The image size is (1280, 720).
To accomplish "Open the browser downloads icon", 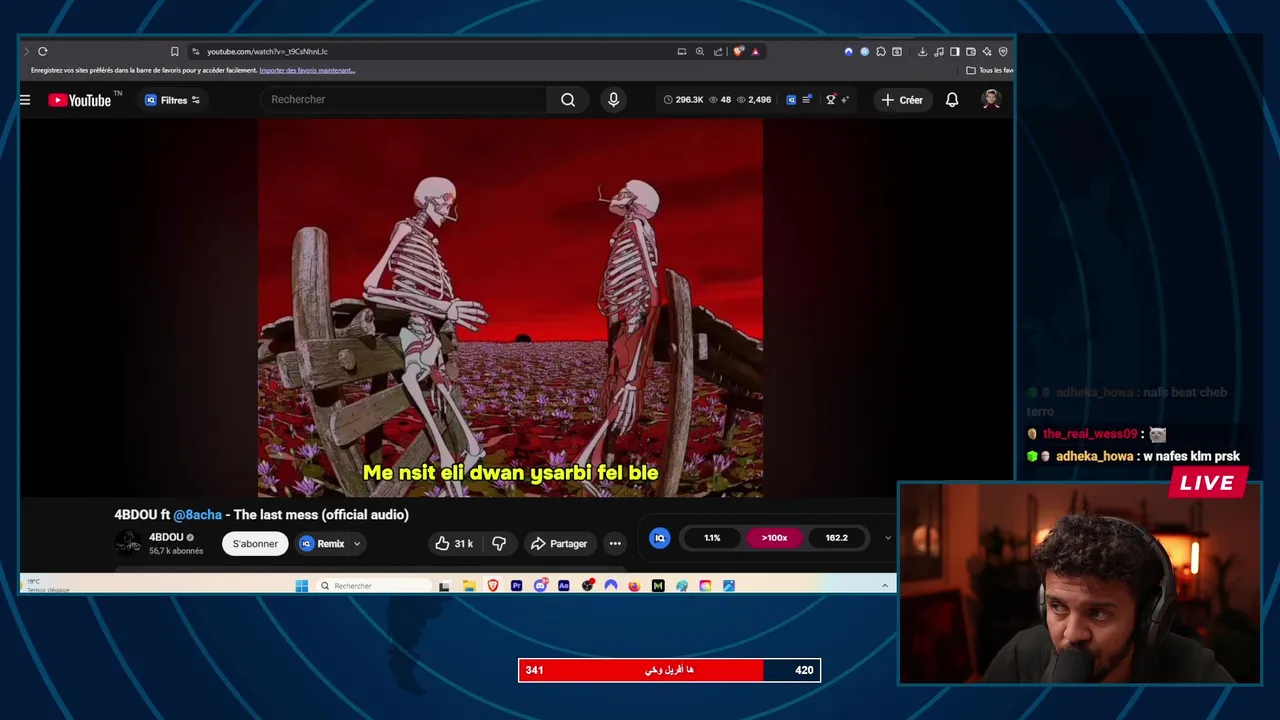I will 922,51.
